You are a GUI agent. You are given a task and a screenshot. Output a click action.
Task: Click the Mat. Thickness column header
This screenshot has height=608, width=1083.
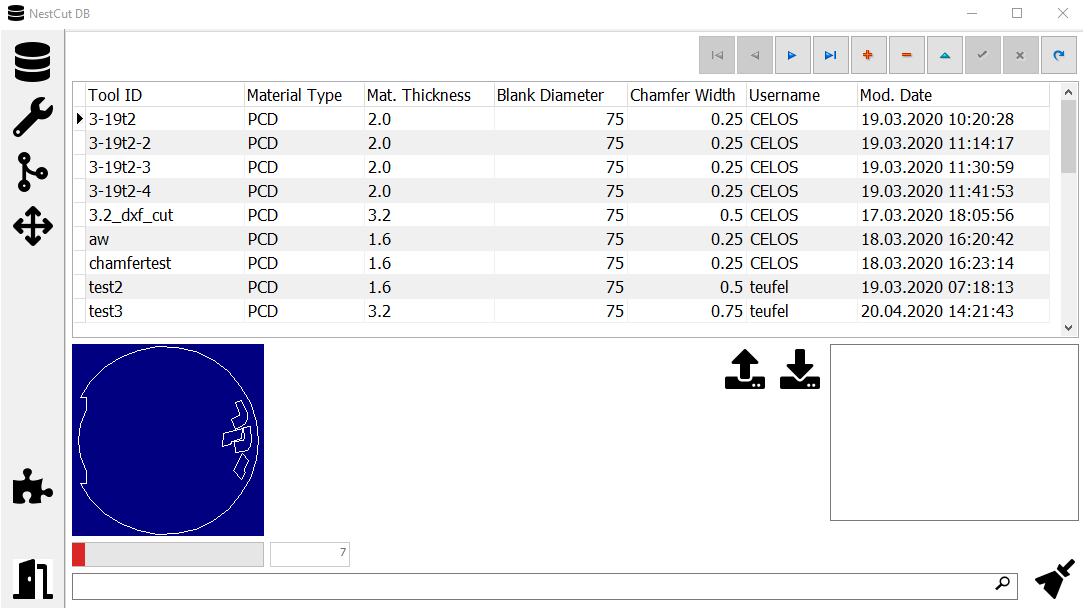click(429, 95)
